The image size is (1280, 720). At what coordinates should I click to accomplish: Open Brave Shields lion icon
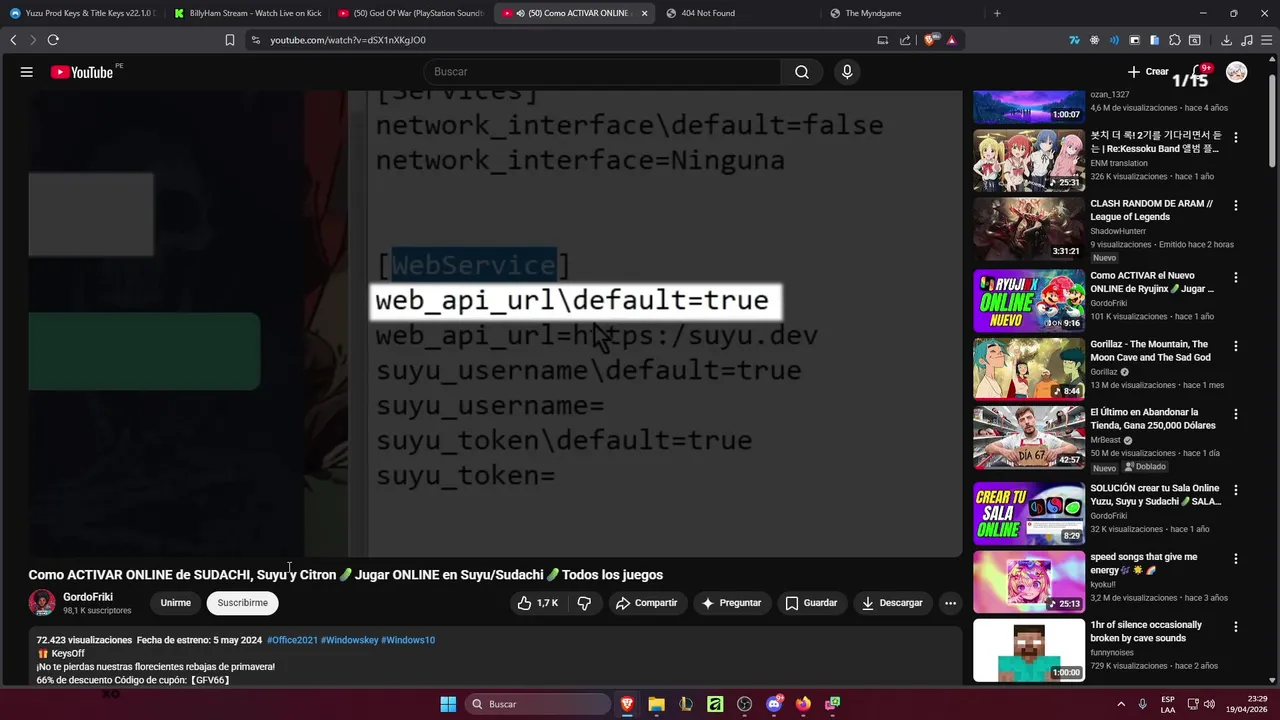point(929,40)
